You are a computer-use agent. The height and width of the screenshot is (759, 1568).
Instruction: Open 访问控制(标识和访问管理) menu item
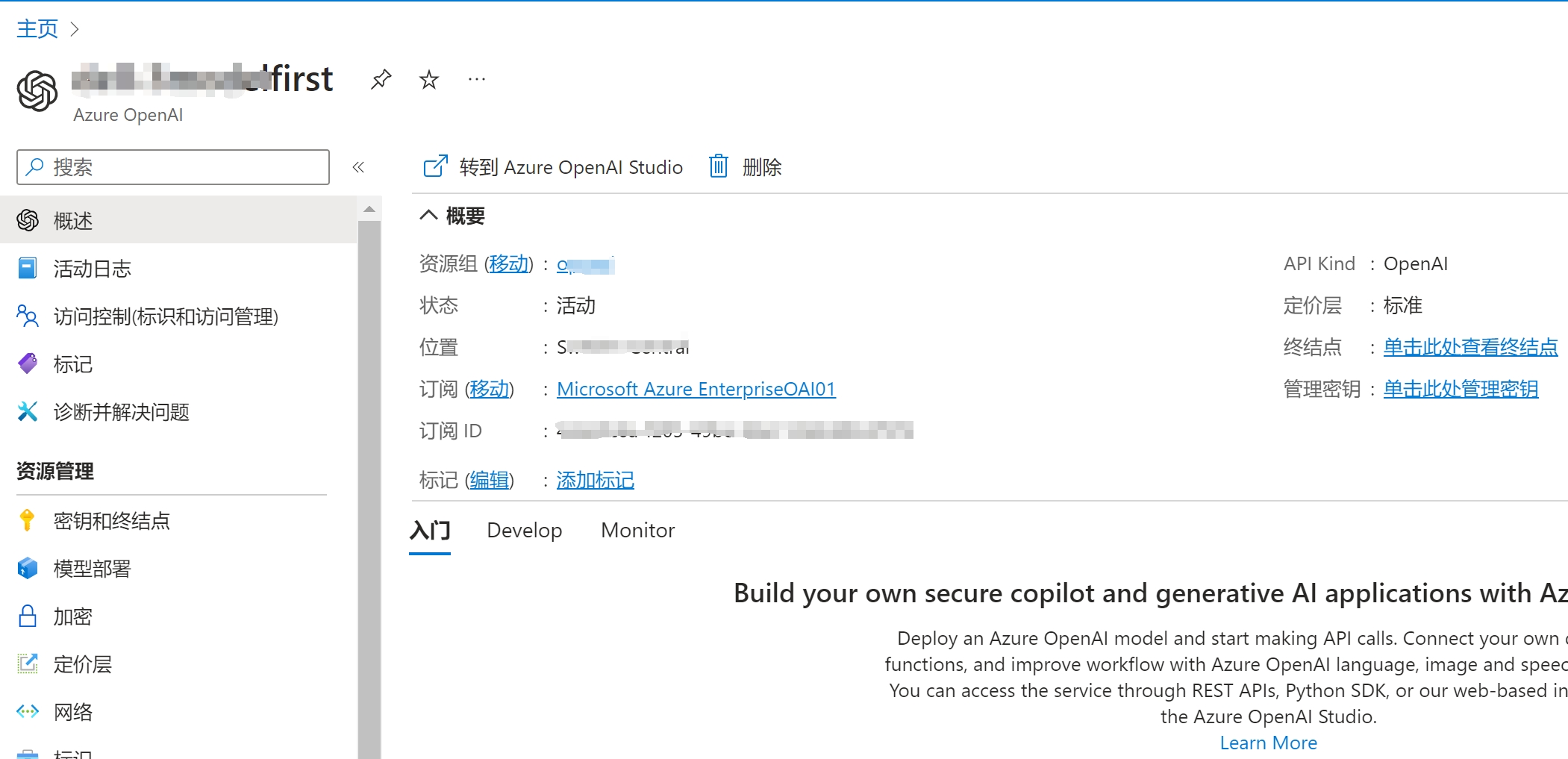(178, 316)
